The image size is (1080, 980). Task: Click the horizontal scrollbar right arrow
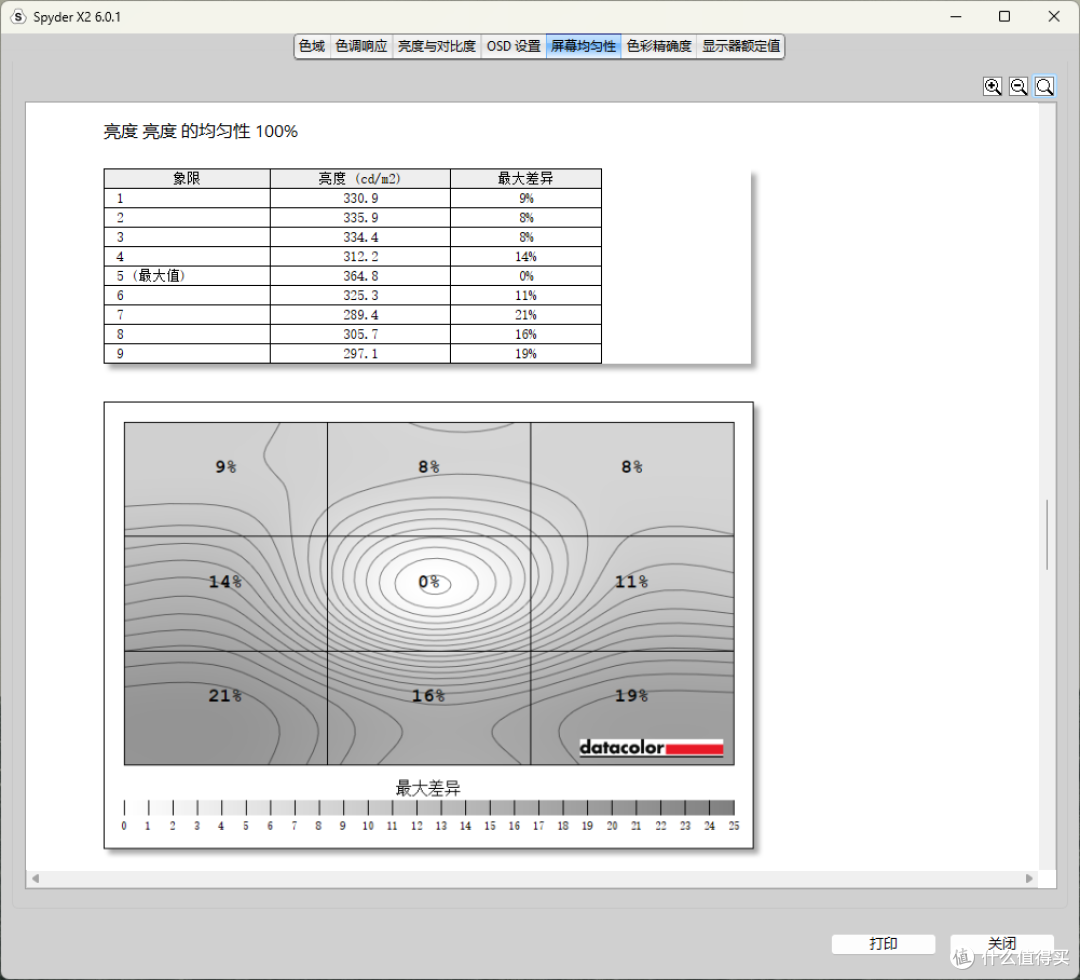(1029, 878)
